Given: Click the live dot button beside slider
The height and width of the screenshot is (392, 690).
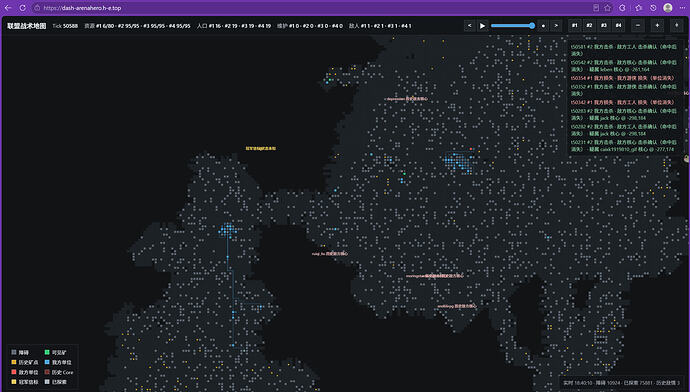Looking at the screenshot, I should (543, 26).
